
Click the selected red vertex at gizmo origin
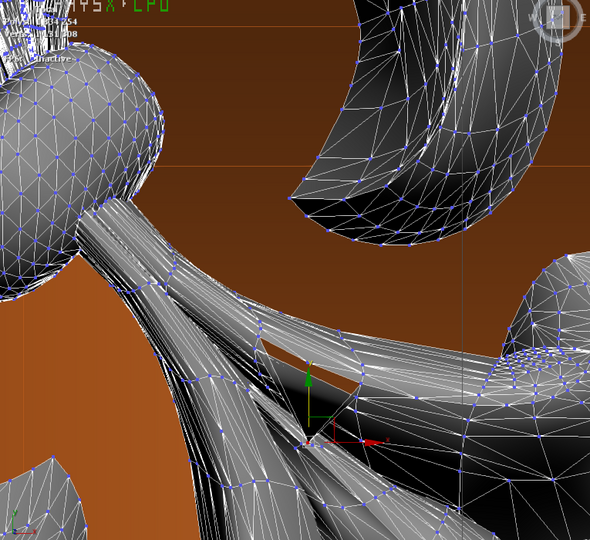click(x=308, y=443)
